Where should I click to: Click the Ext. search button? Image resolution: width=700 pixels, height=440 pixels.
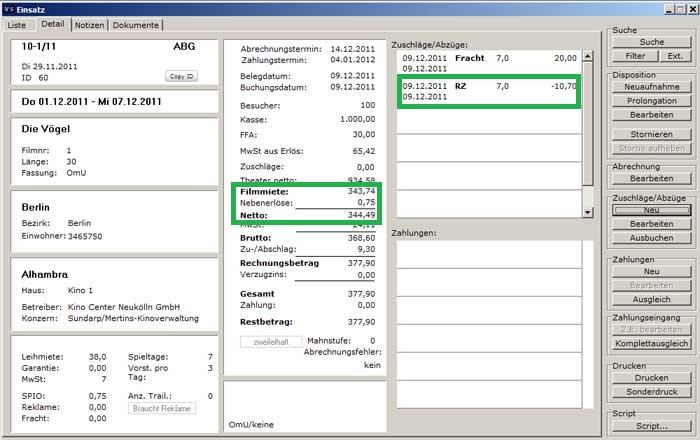pos(675,56)
